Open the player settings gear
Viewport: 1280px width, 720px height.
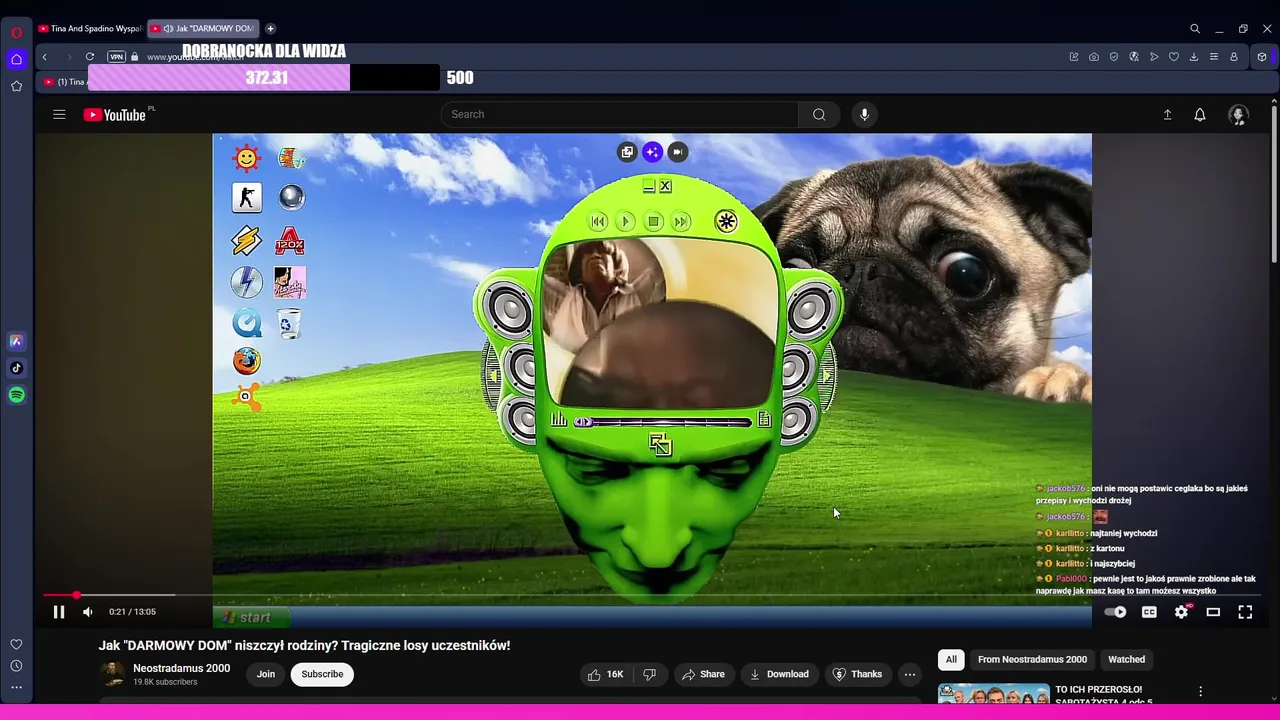[x=1181, y=612]
